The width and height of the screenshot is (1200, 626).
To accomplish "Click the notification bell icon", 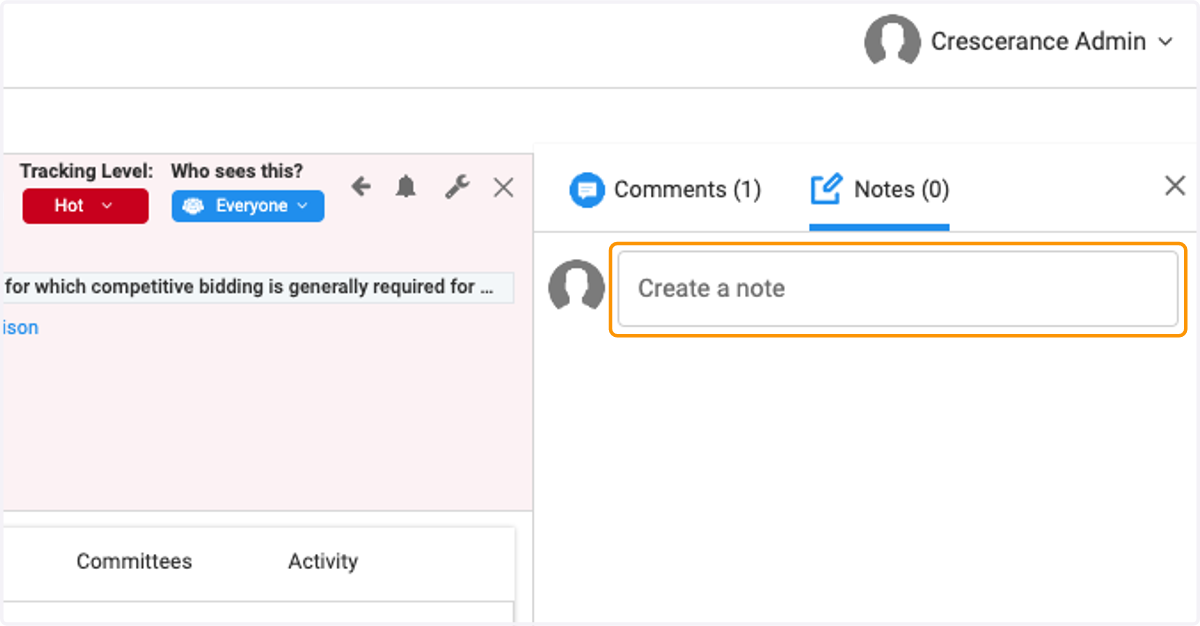I will 406,187.
